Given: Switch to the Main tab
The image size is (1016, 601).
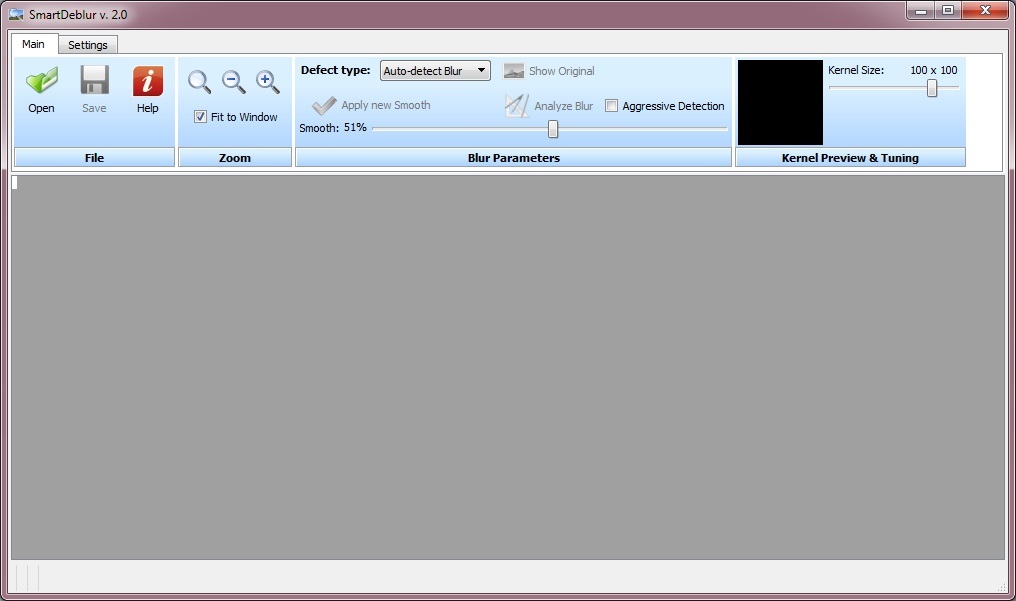Looking at the screenshot, I should (x=34, y=44).
